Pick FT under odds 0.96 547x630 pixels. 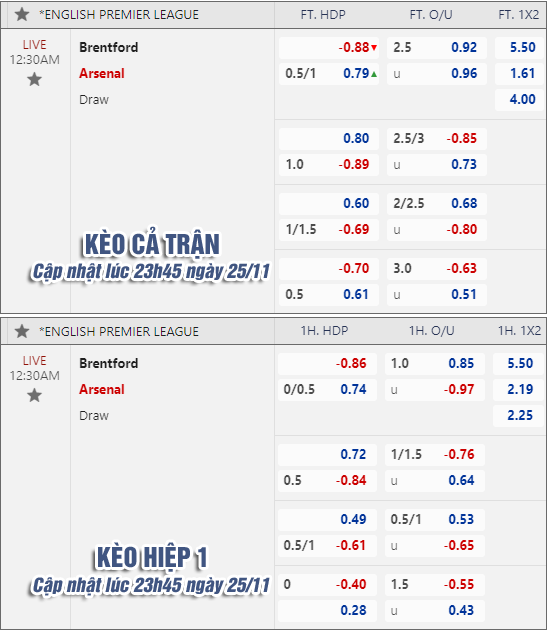coord(464,74)
